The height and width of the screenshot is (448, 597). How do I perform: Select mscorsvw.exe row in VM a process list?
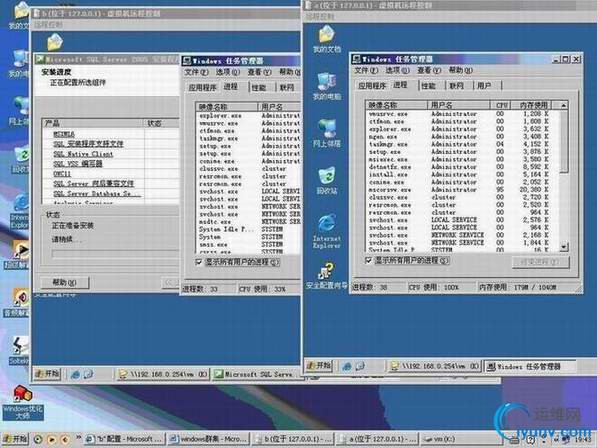click(x=463, y=190)
